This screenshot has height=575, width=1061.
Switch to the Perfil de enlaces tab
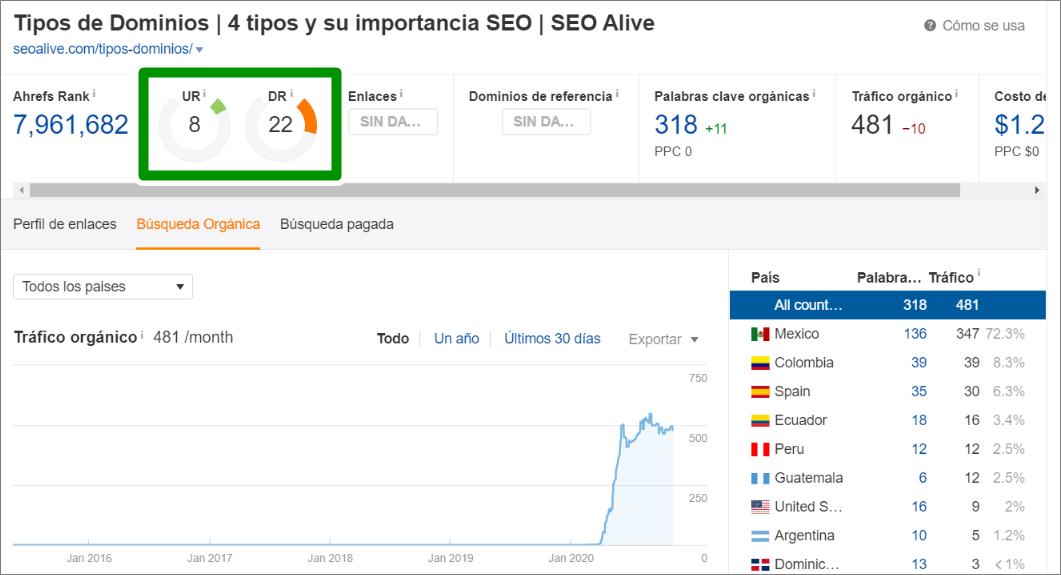point(65,224)
